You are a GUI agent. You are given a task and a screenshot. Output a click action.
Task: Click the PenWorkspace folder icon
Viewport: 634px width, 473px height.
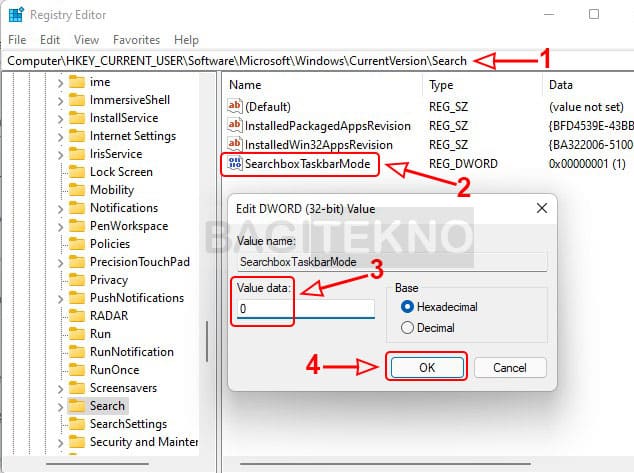coord(76,226)
